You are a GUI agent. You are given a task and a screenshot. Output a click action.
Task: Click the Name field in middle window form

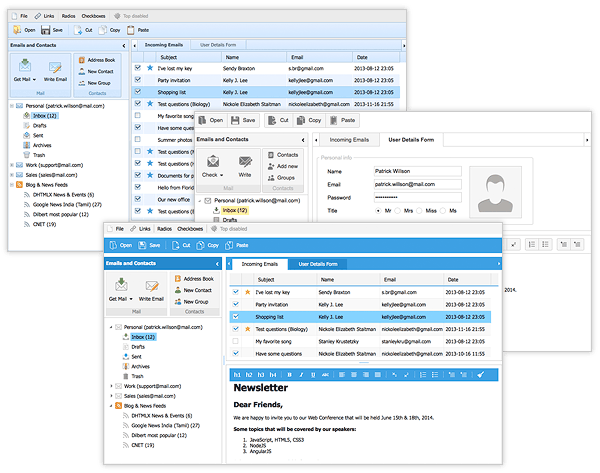[417, 171]
